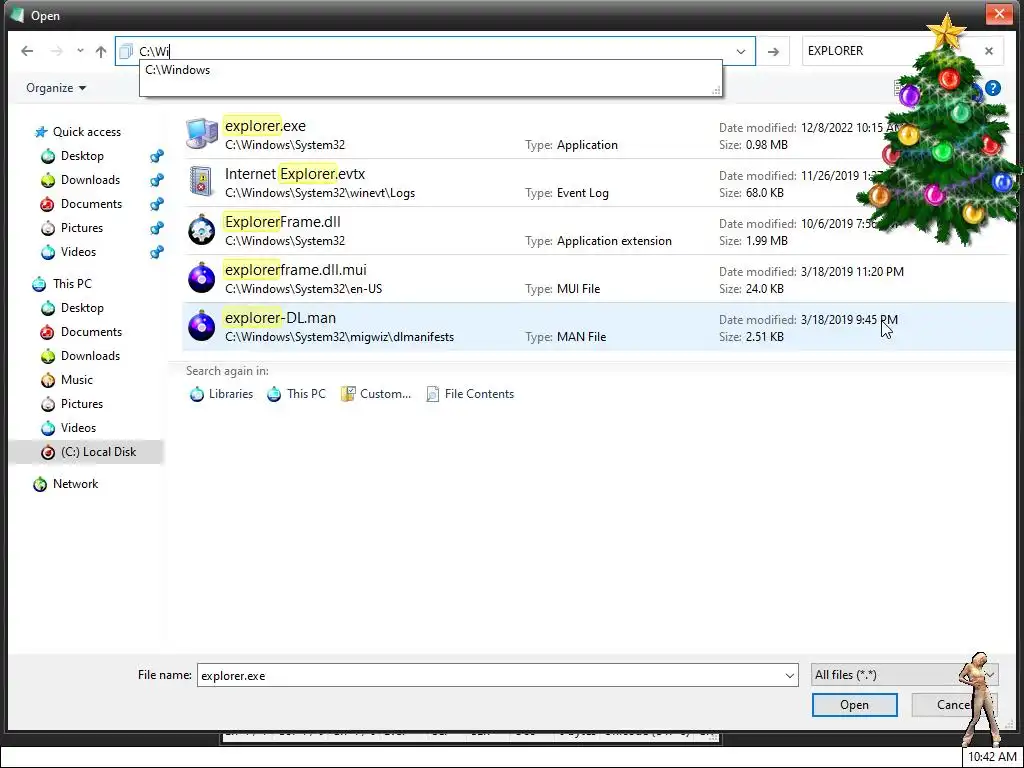The height and width of the screenshot is (768, 1024).
Task: Click pin icon next to quick access Videos
Action: (x=157, y=252)
